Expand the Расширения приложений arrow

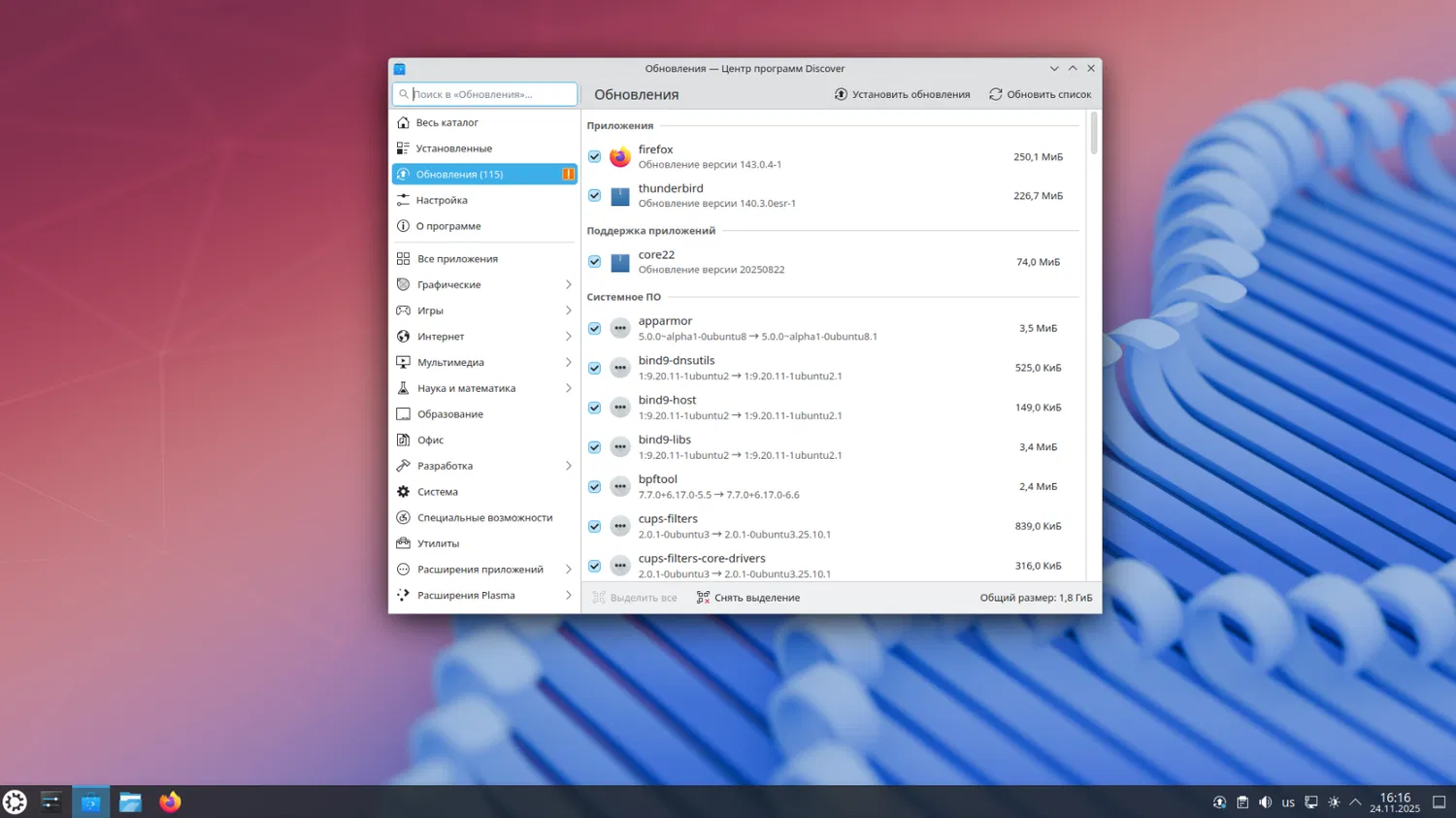569,570
